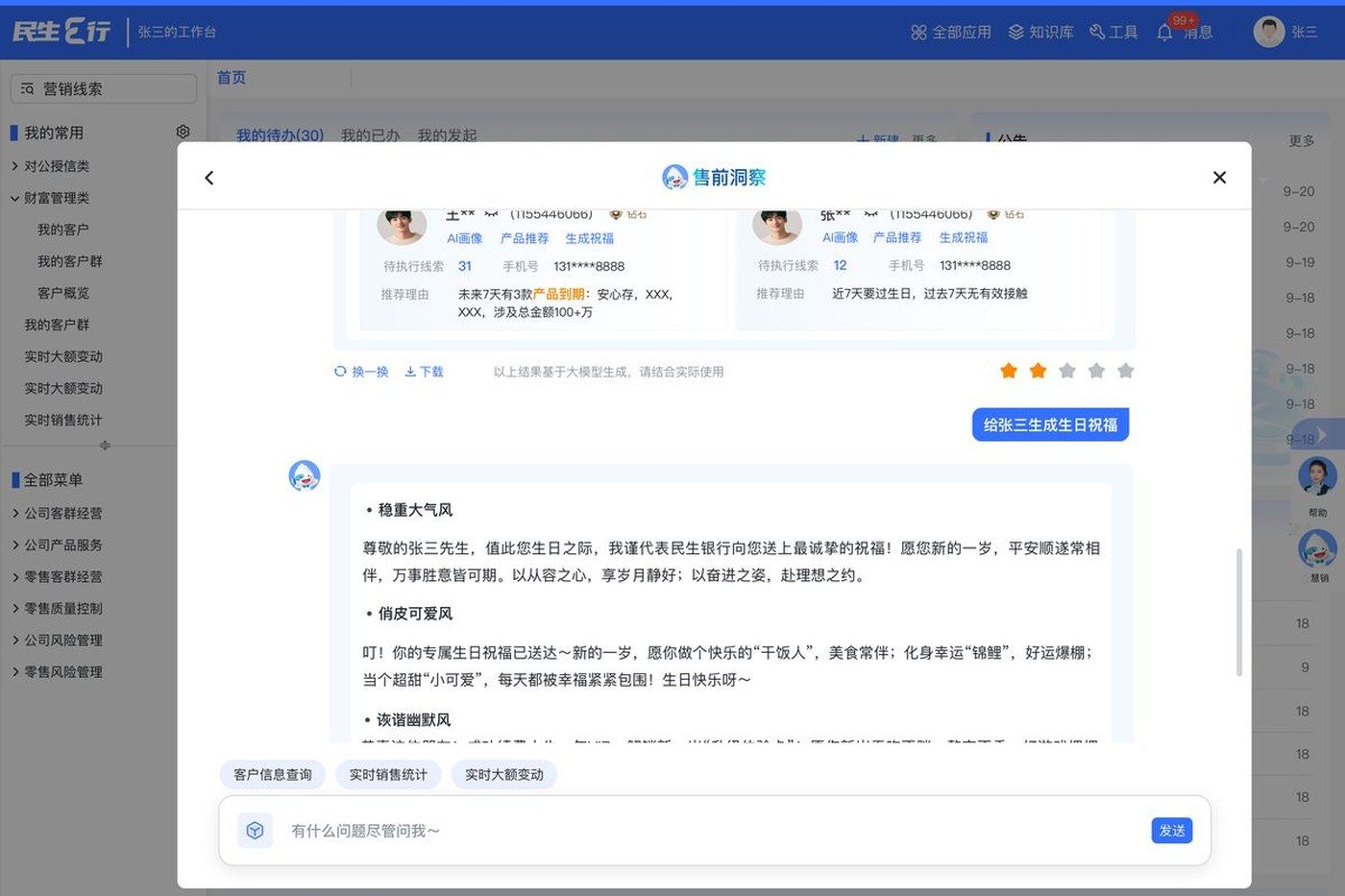The height and width of the screenshot is (896, 1345).
Task: Open AI画像 for customer 王**
Action: pyautogui.click(x=465, y=238)
